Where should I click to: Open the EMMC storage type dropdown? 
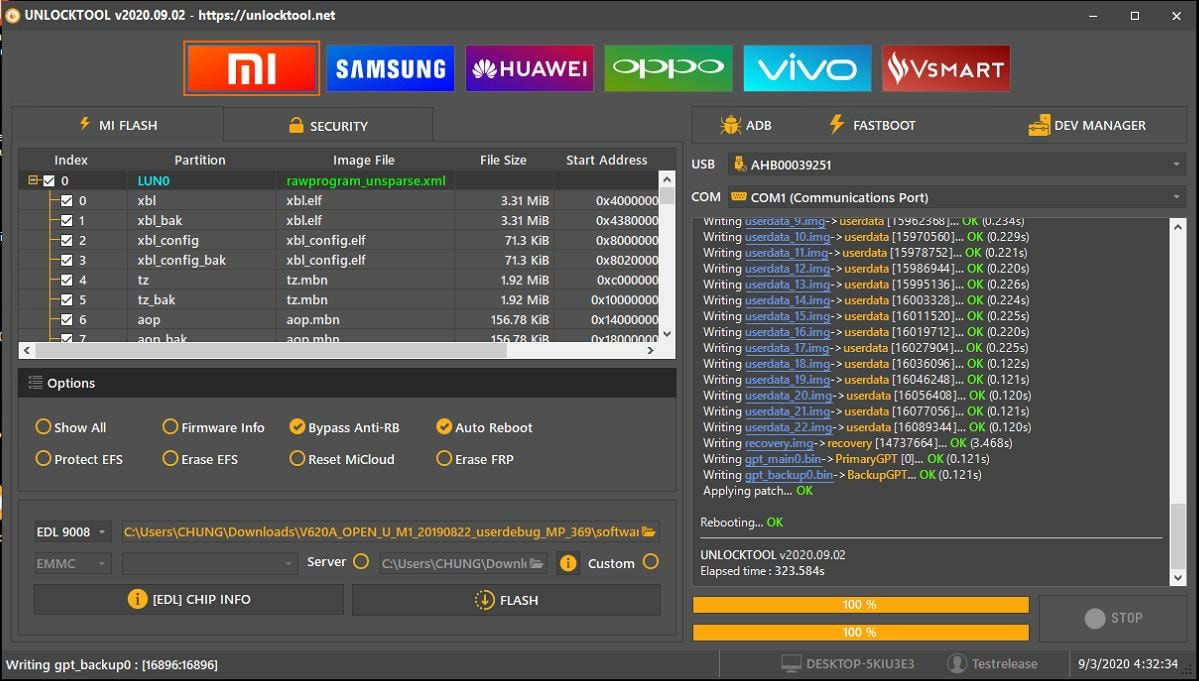(73, 564)
